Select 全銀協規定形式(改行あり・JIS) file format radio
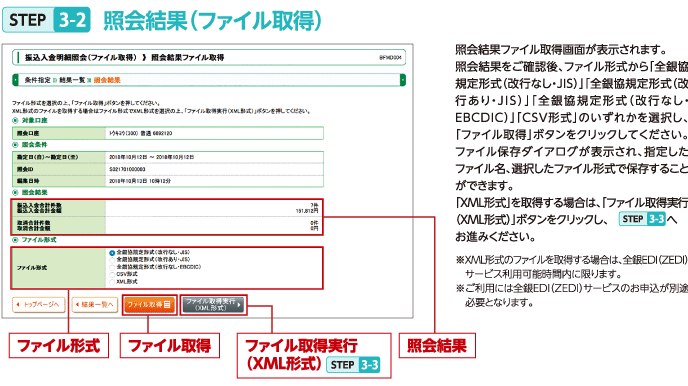Viewport: 688px width, 386px height. pyautogui.click(x=112, y=260)
